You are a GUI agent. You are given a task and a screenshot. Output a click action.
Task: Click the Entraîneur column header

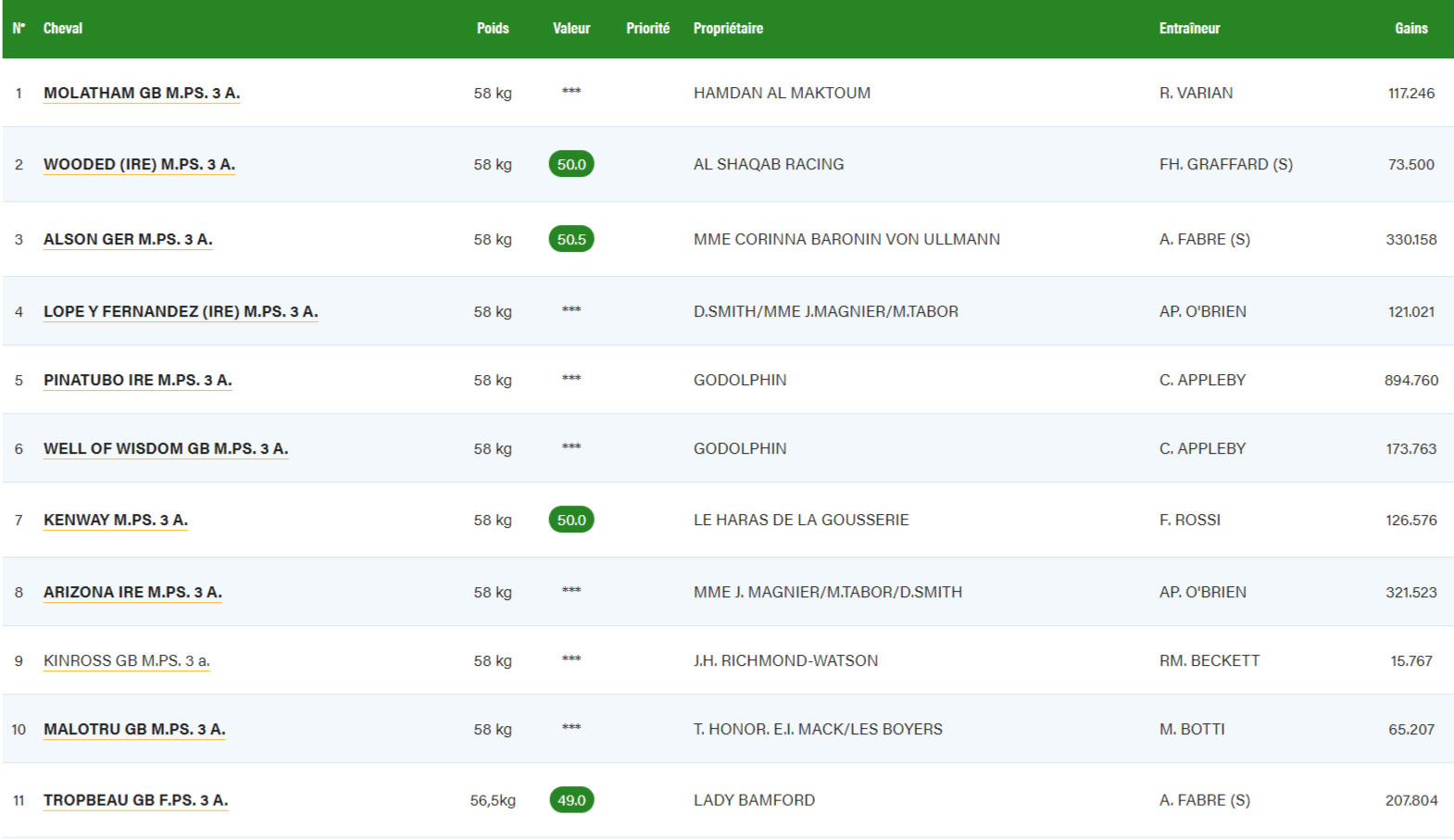click(1189, 29)
